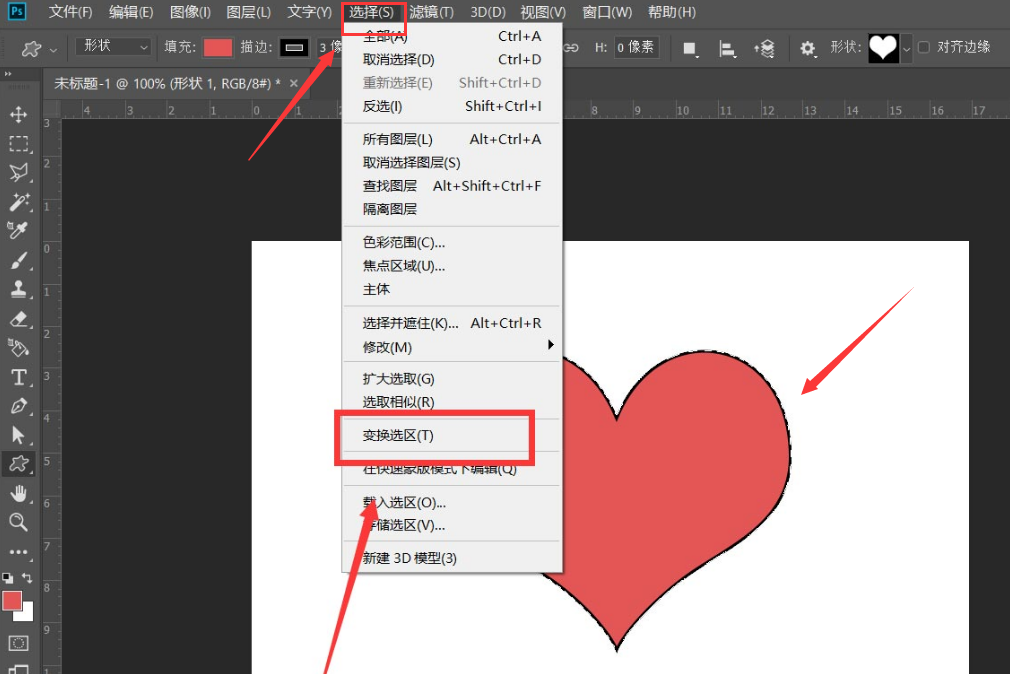1010x674 pixels.
Task: Click the Photoshop Ps logo icon
Action: tap(17, 12)
